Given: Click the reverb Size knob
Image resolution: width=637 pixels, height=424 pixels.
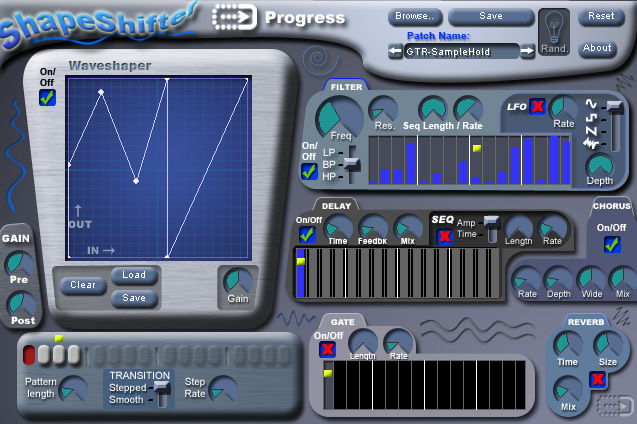Looking at the screenshot, I should coord(608,344).
